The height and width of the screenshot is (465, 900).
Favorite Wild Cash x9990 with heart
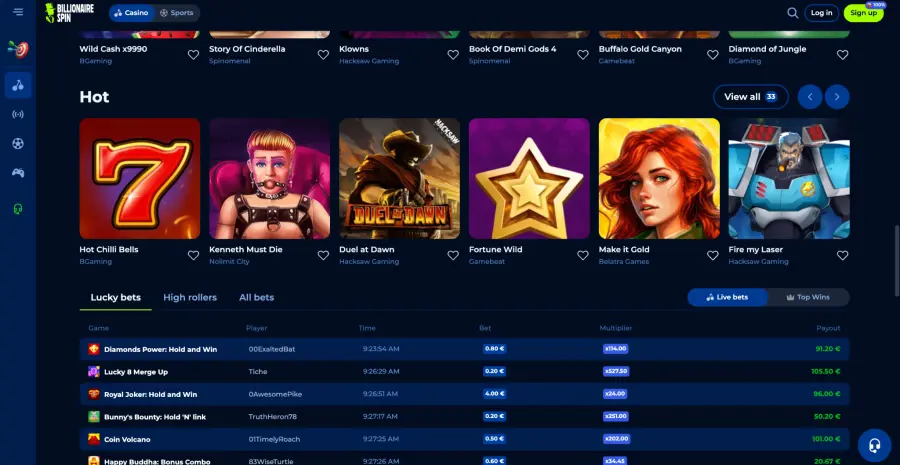click(193, 55)
